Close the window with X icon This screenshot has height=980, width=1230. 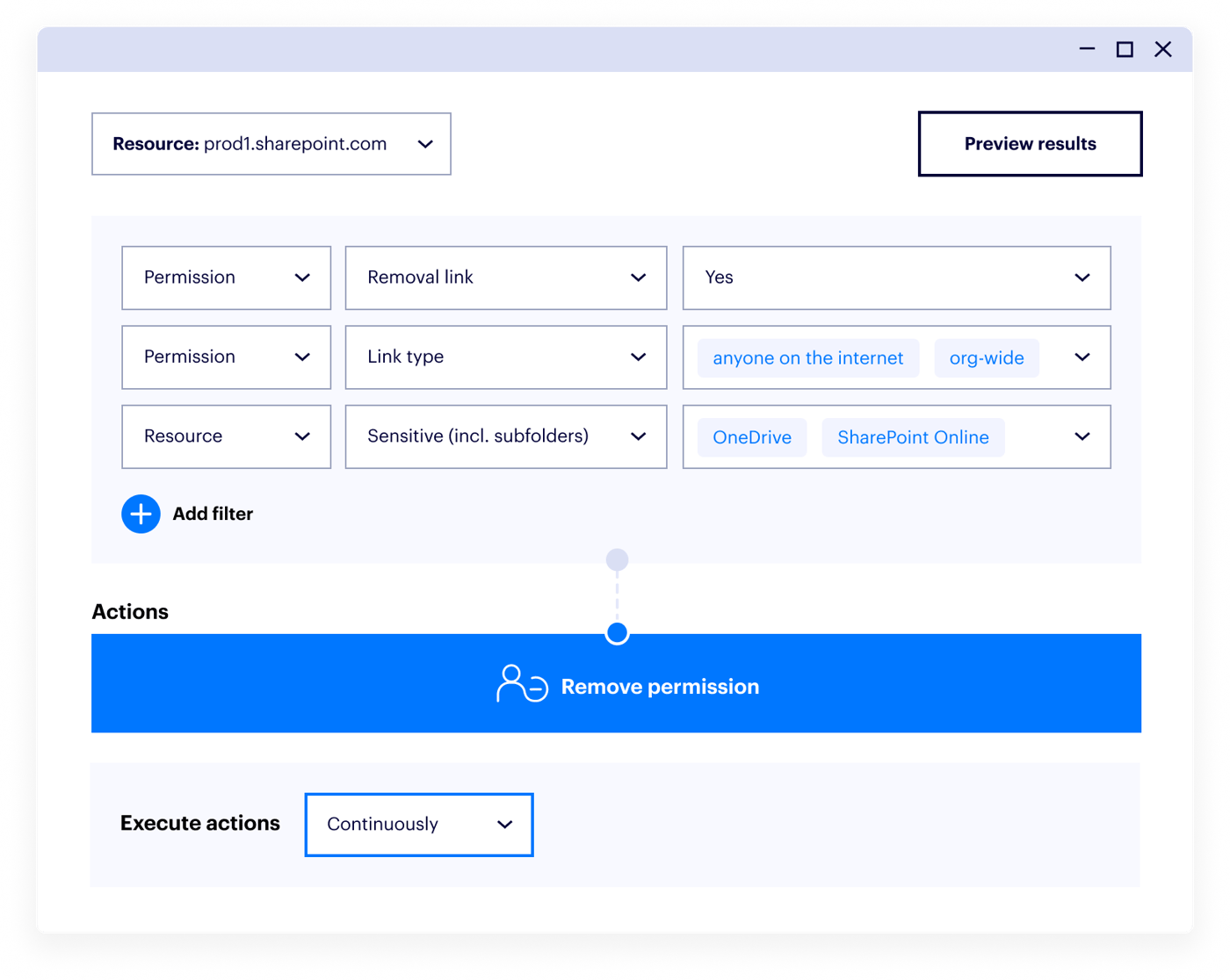pos(1162,50)
